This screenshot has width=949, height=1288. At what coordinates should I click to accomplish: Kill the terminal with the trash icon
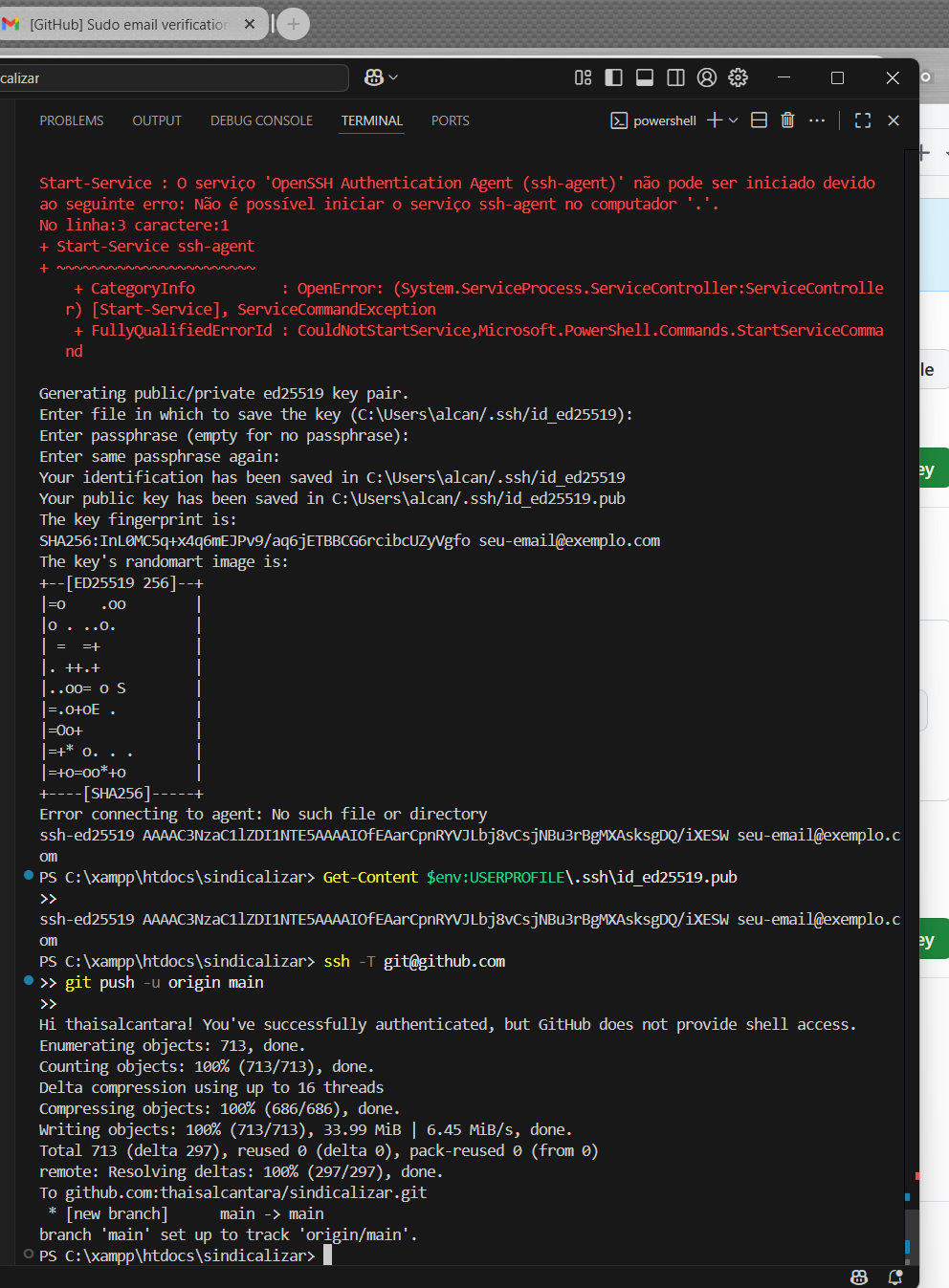pyautogui.click(x=787, y=120)
